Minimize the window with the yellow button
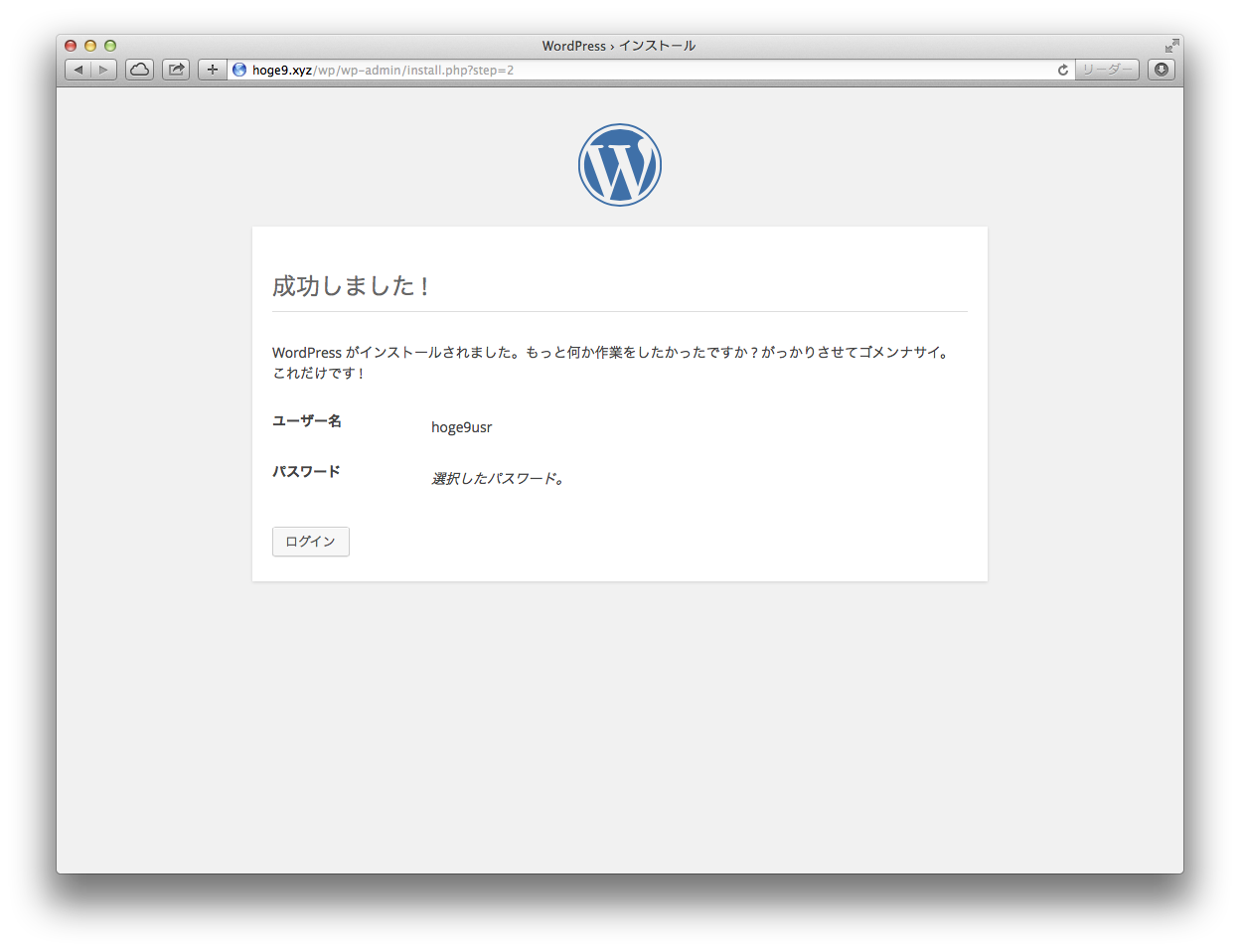This screenshot has width=1240, height=952. click(90, 46)
